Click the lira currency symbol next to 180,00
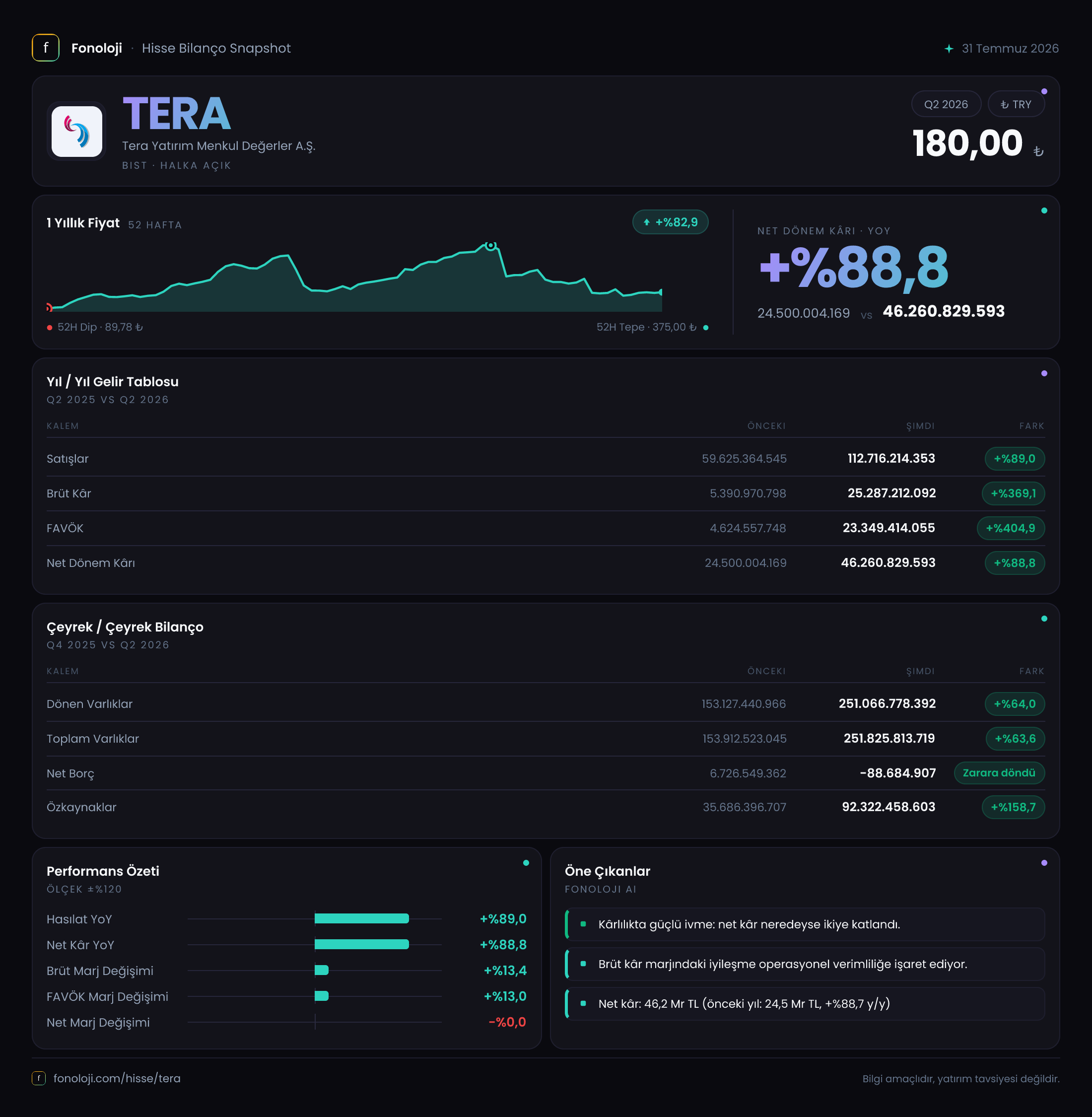This screenshot has height=1117, width=1092. [1038, 151]
